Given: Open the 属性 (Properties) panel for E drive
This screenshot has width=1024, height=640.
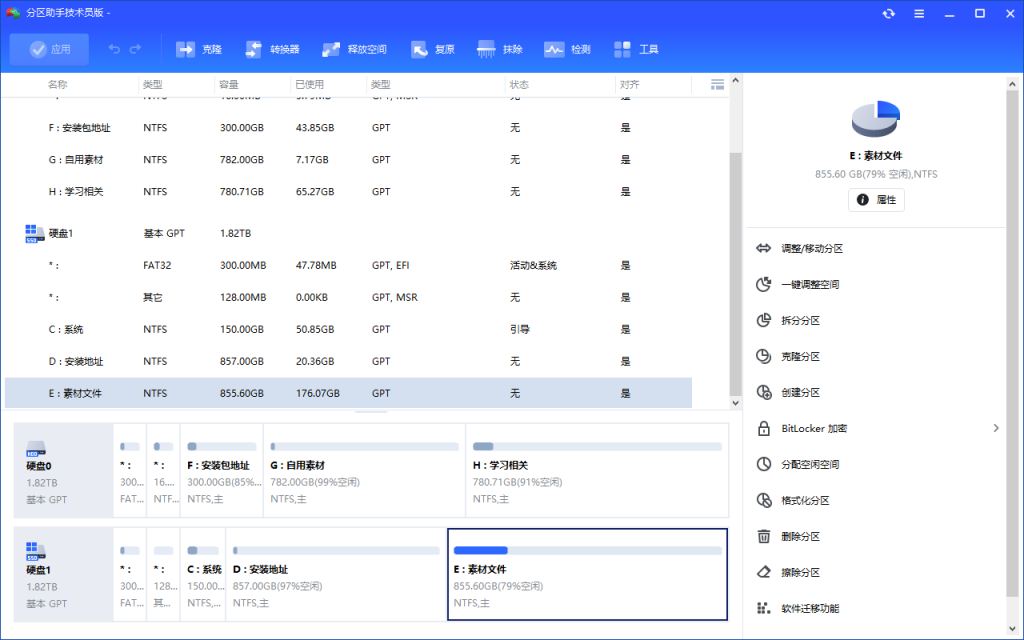Looking at the screenshot, I should point(876,199).
